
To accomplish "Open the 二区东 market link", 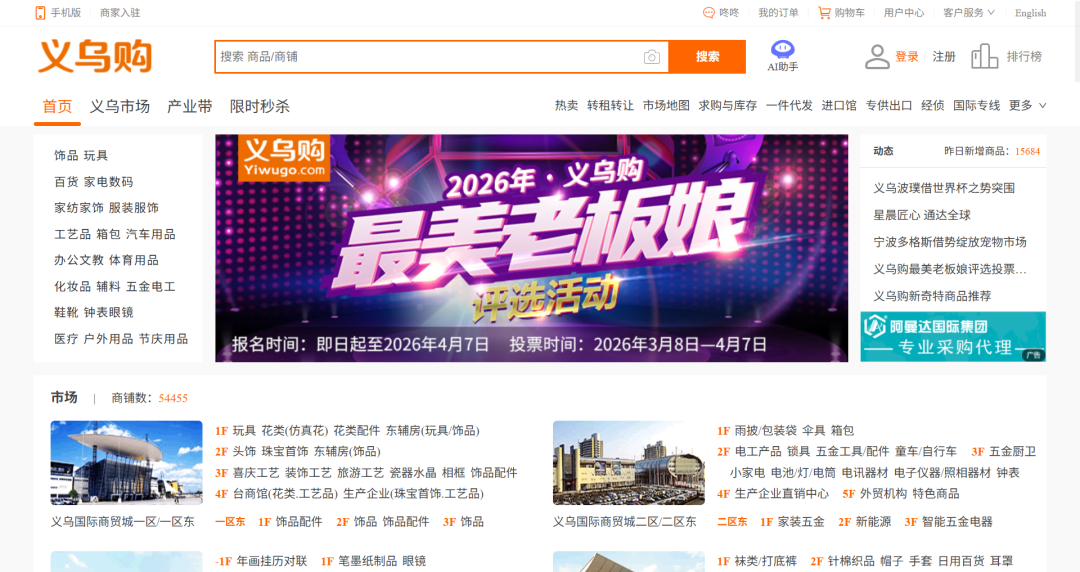I will tap(732, 522).
